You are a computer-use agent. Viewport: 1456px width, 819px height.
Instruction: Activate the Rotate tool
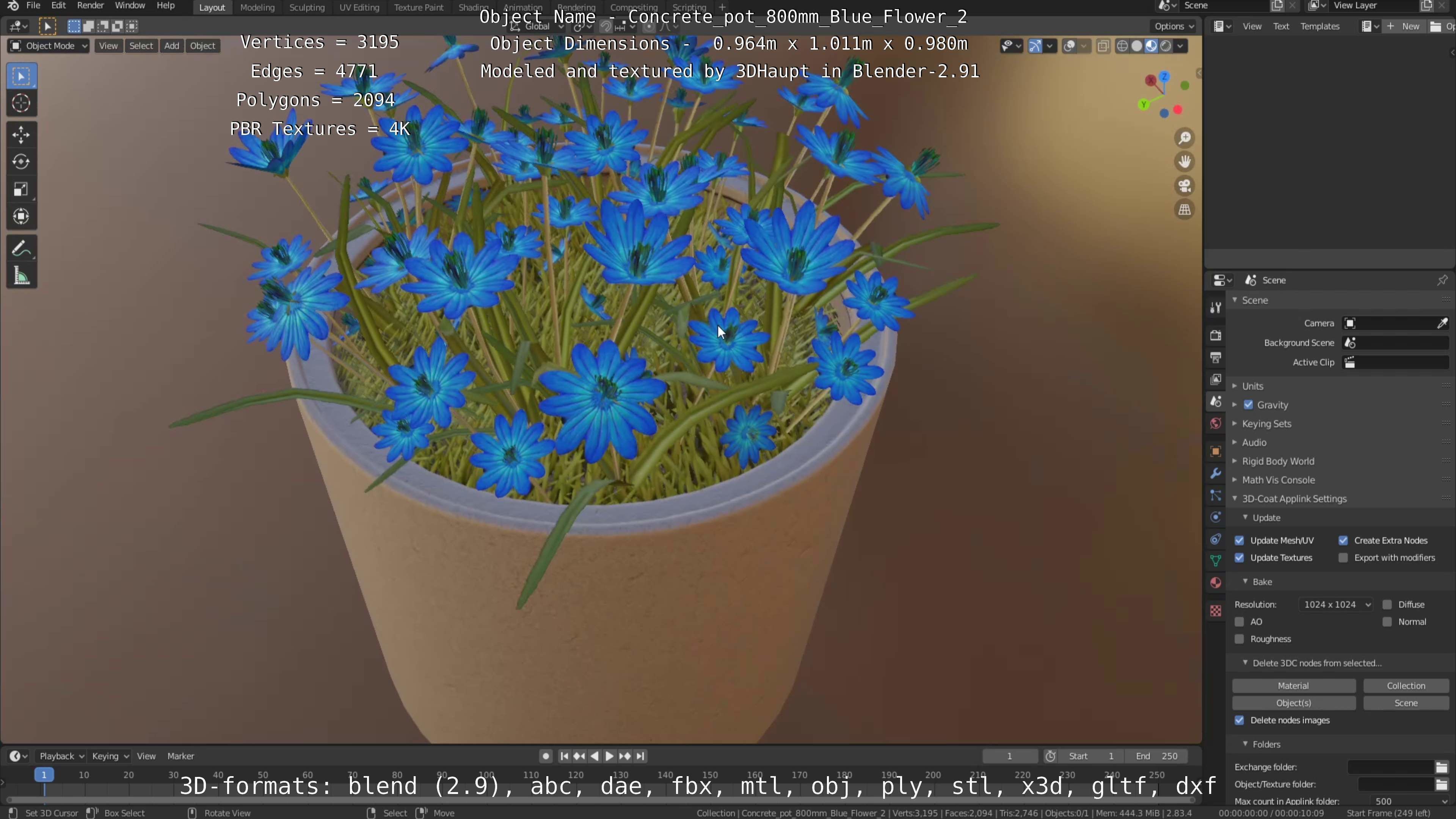(x=22, y=162)
